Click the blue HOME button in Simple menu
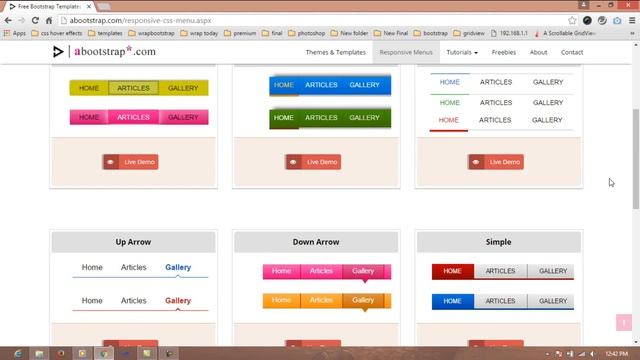640x360 pixels. click(x=453, y=301)
